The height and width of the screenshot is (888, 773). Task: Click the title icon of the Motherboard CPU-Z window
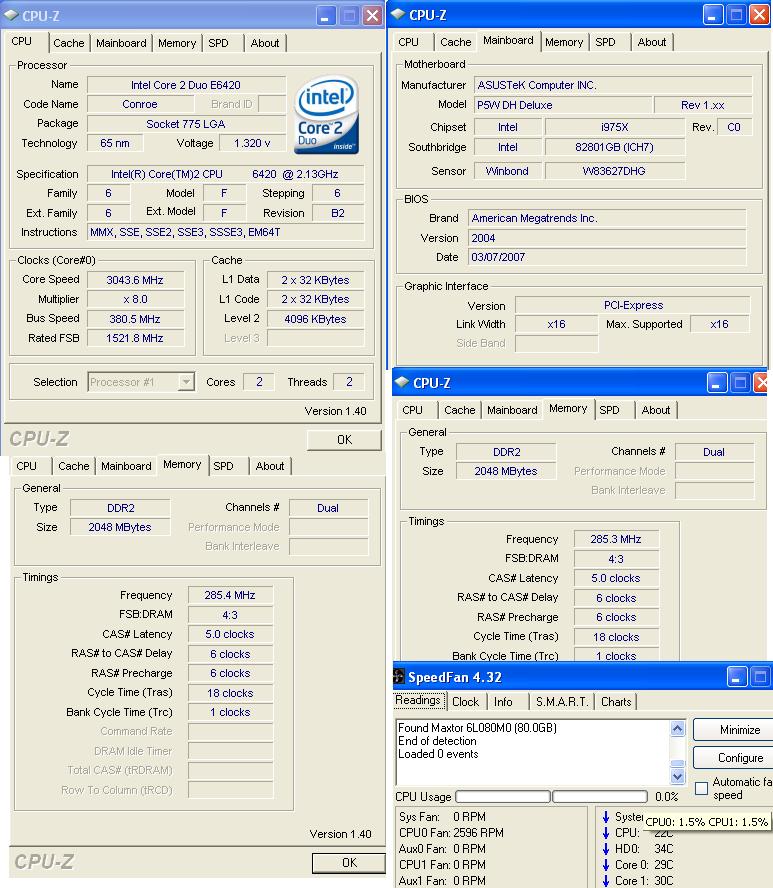[x=399, y=14]
